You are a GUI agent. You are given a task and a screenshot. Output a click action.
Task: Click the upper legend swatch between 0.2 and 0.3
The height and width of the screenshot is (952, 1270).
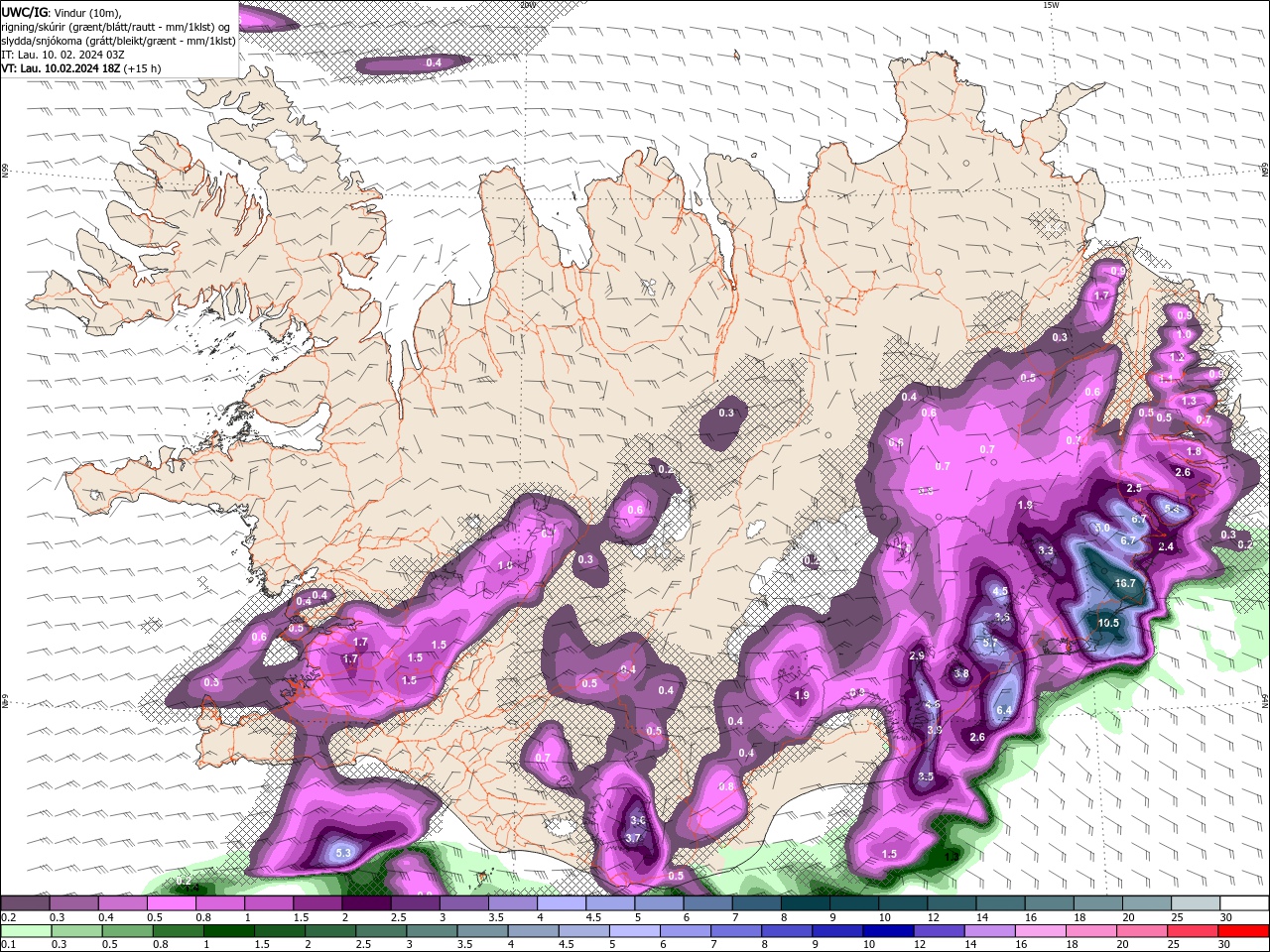click(x=25, y=903)
